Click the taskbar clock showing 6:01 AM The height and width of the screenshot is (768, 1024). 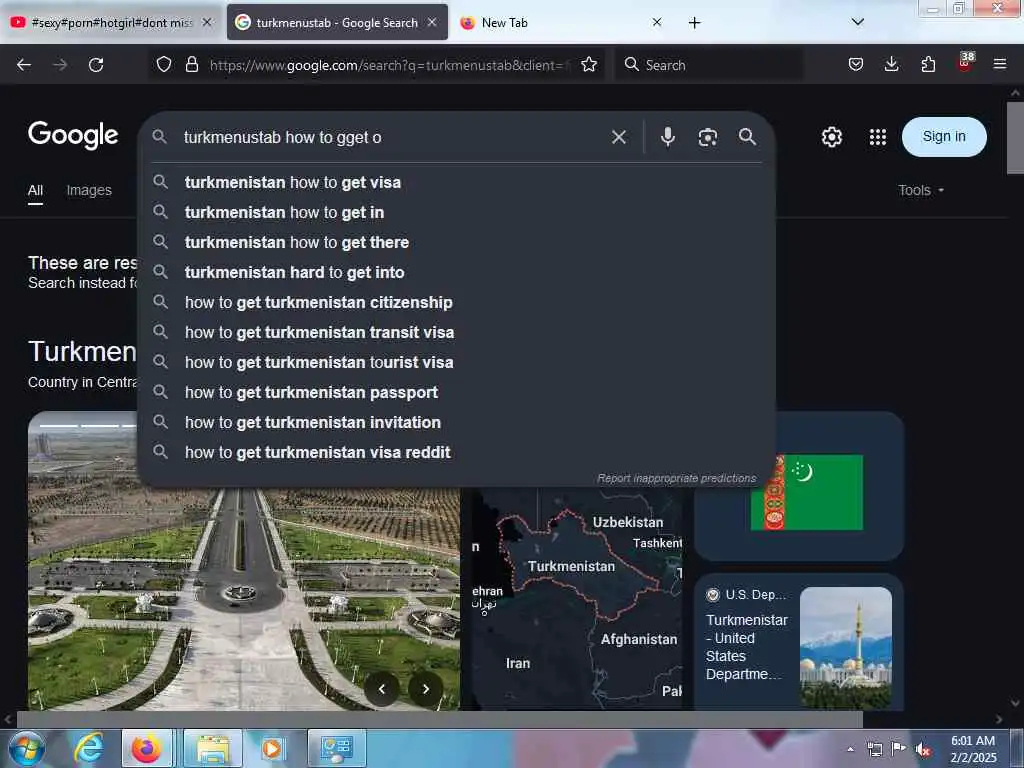click(x=972, y=749)
